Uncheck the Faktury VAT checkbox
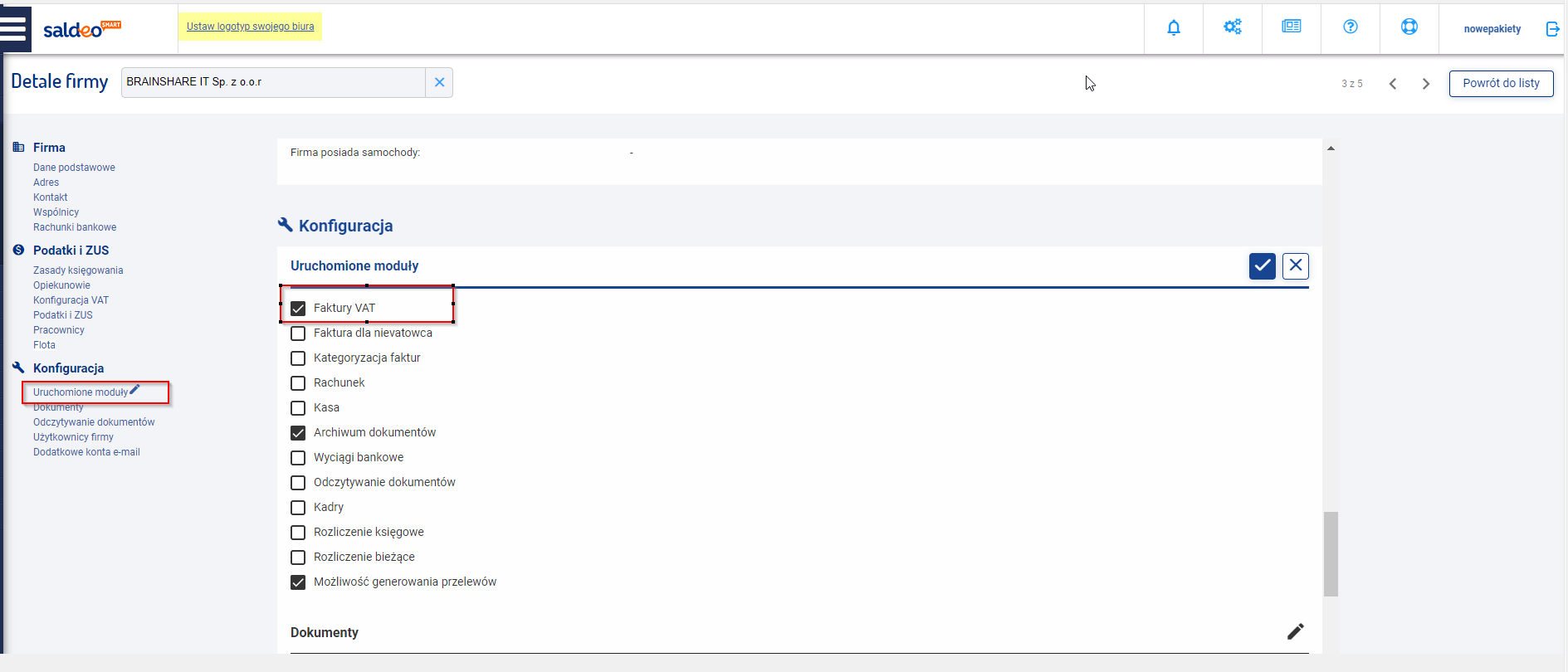 point(298,309)
